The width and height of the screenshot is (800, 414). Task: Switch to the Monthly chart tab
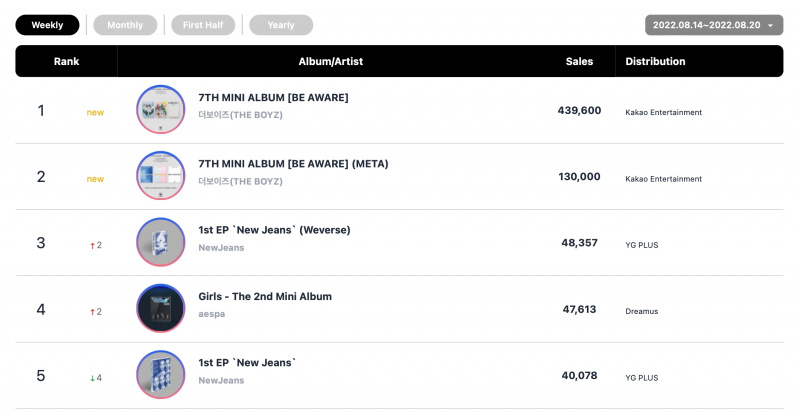[x=125, y=25]
